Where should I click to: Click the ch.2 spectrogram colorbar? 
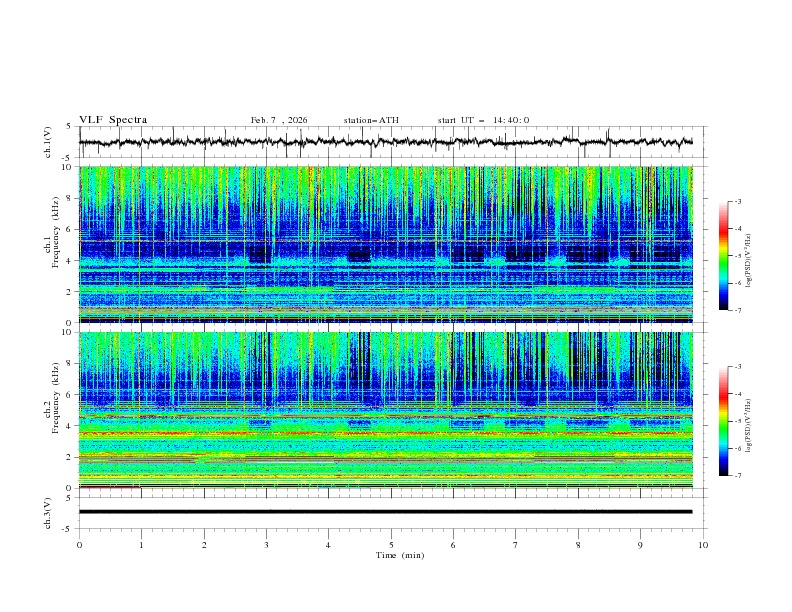pos(723,421)
